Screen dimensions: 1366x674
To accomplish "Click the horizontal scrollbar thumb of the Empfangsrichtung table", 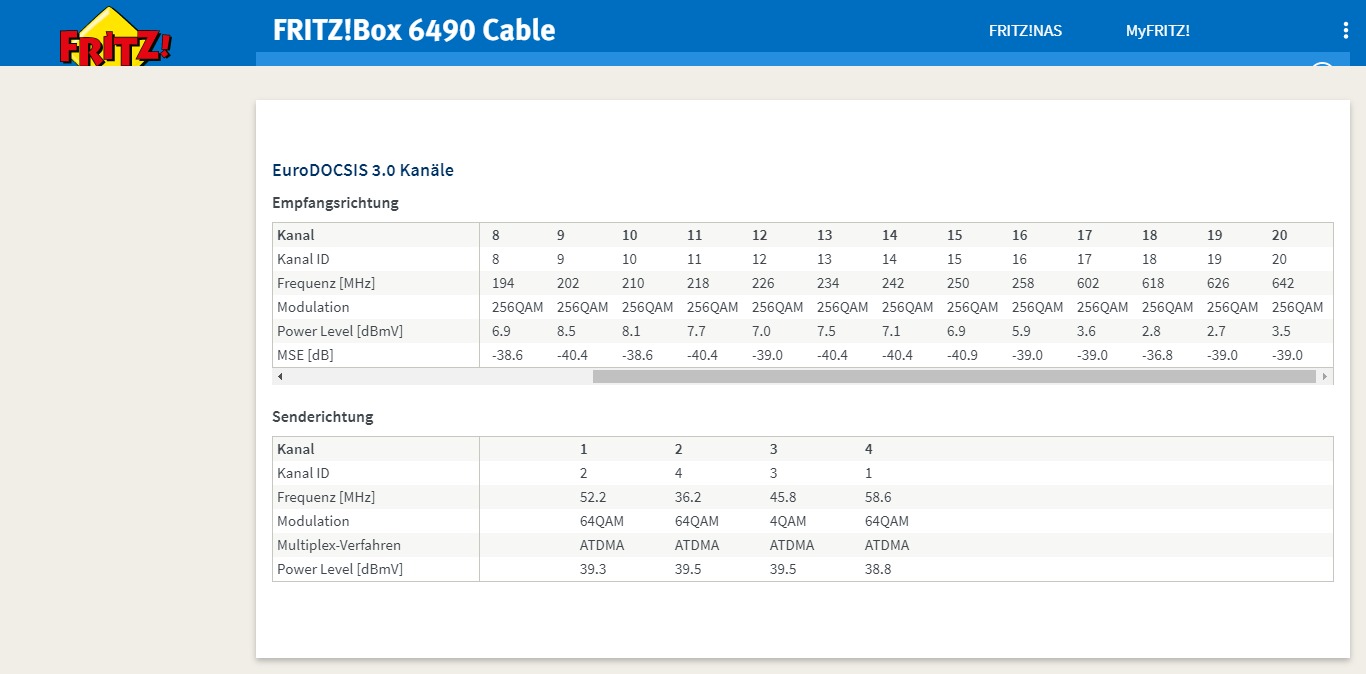I will point(954,377).
